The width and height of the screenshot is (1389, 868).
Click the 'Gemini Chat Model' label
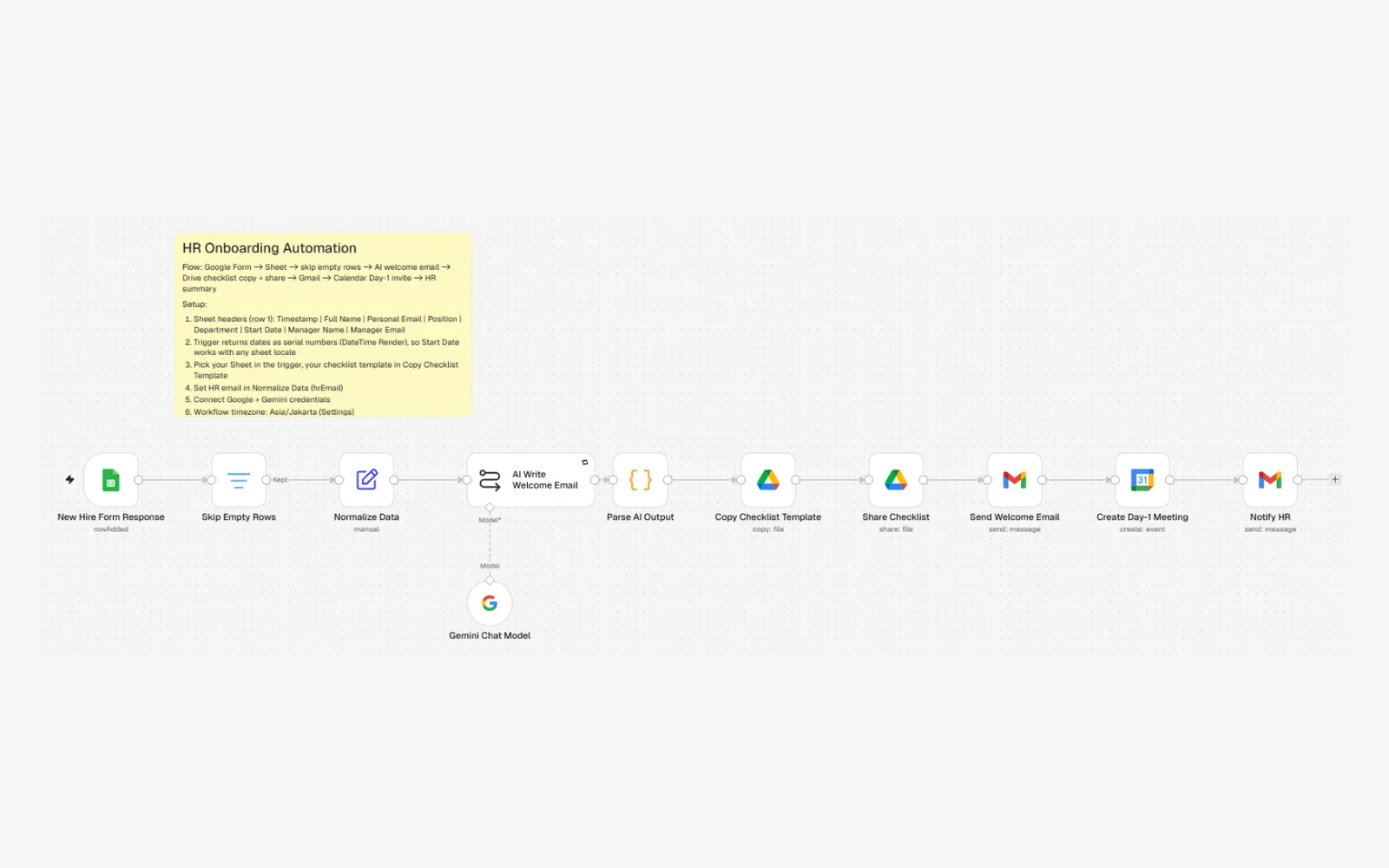coord(490,636)
